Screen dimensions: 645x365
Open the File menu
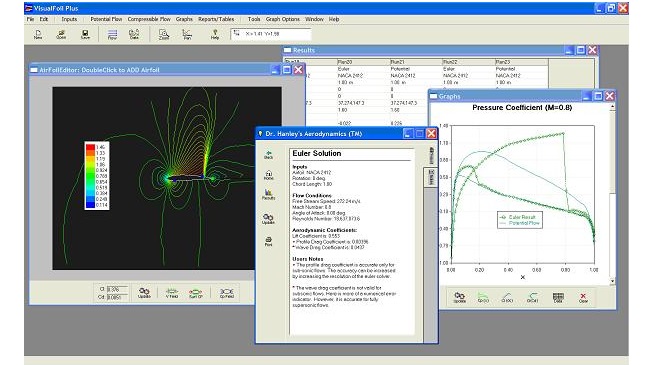coord(30,19)
